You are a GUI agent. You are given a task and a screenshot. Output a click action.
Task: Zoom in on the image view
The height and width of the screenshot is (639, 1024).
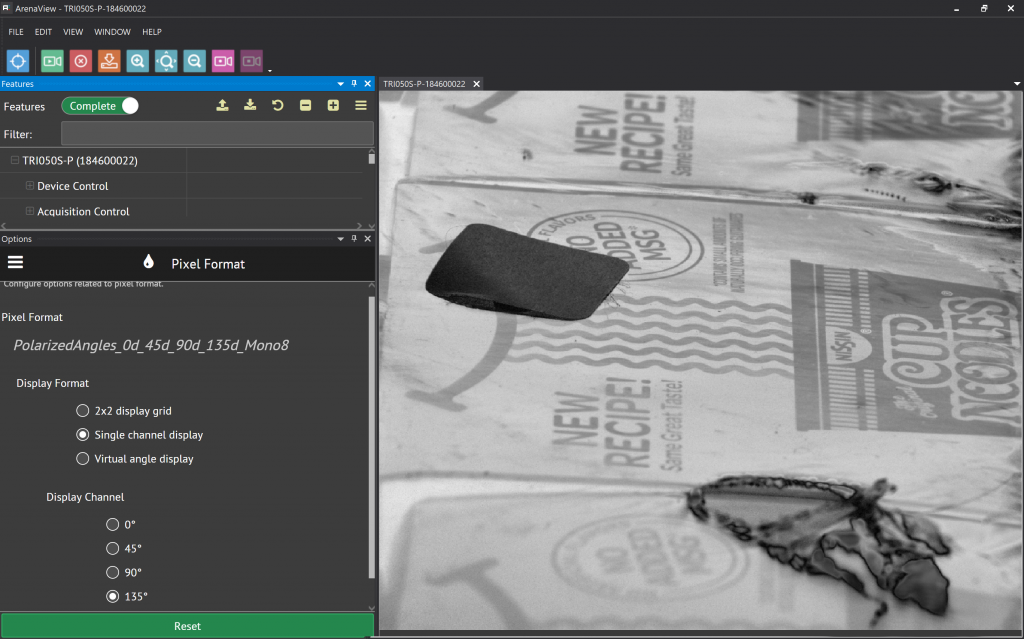point(138,61)
